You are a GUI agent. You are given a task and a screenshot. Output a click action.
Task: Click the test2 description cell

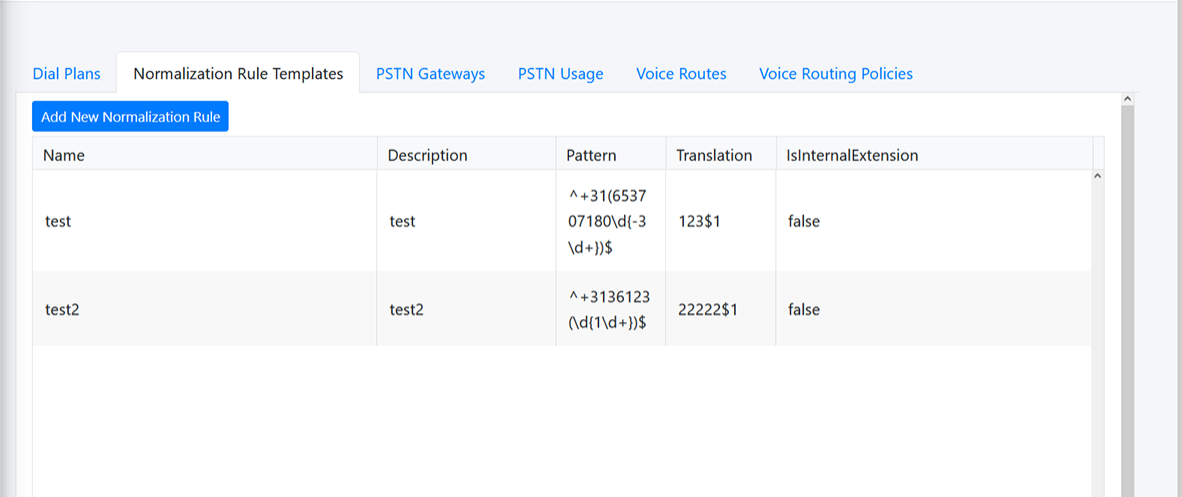coord(406,310)
